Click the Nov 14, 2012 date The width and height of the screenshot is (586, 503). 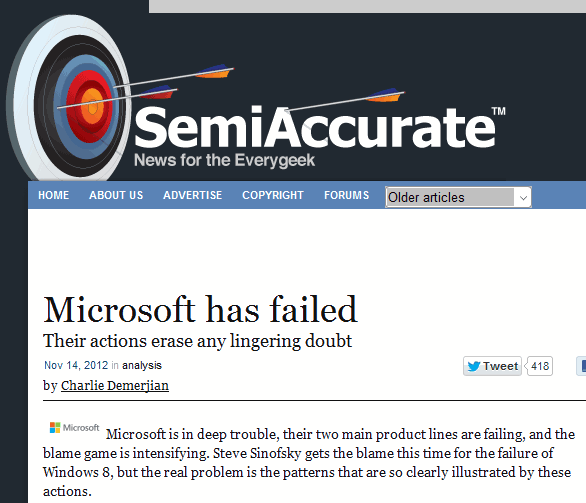(76, 365)
